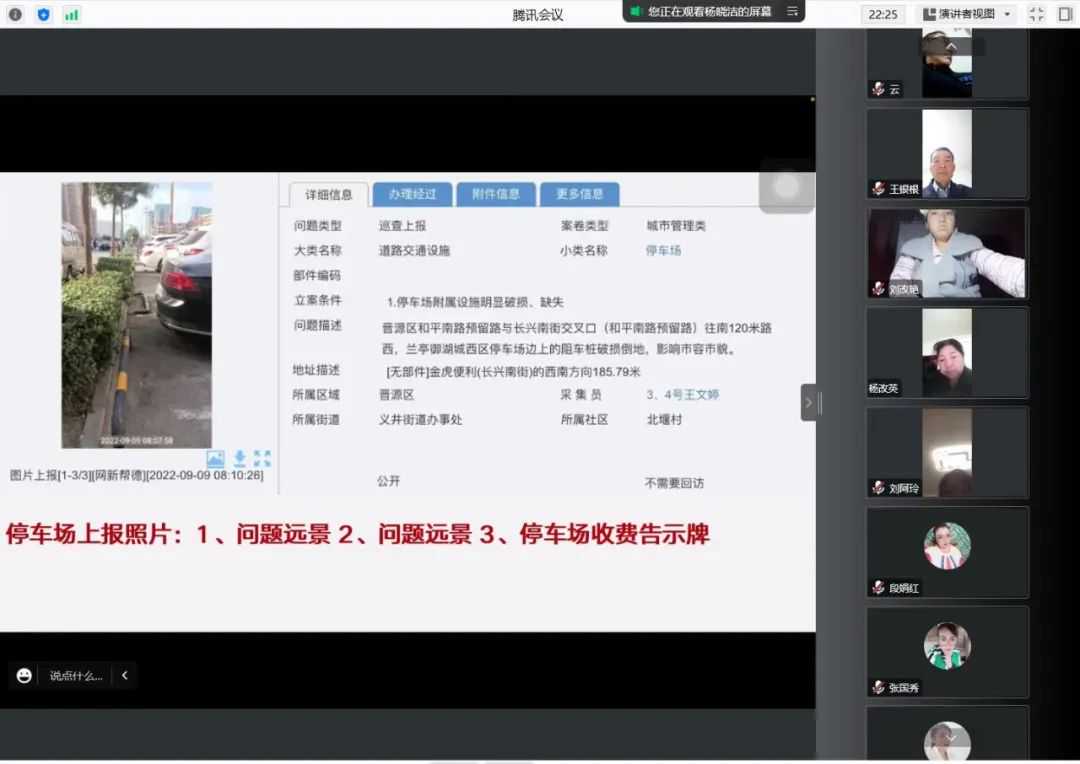Check the green network signal icon
Viewport: 1080px width, 764px height.
[71, 14]
